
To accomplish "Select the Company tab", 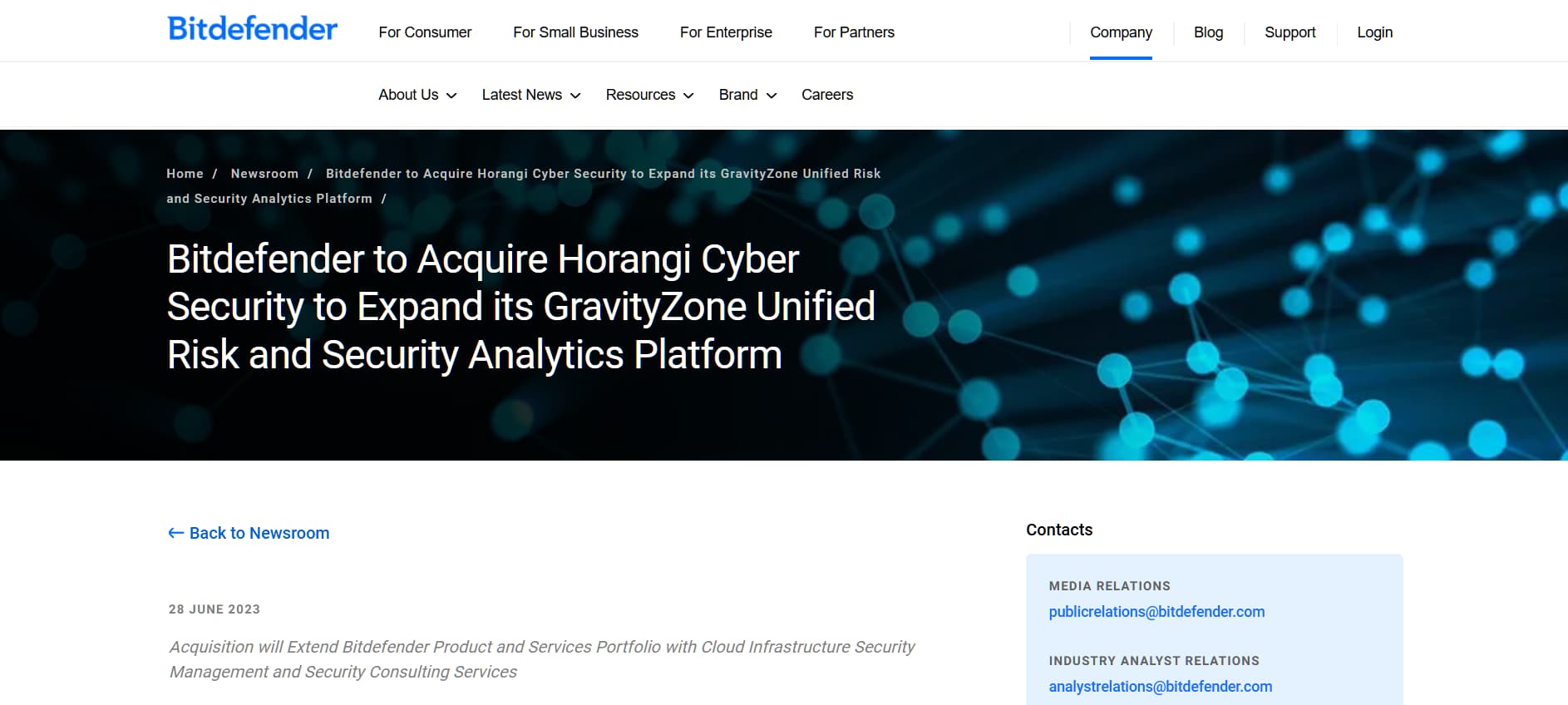I will click(x=1121, y=32).
